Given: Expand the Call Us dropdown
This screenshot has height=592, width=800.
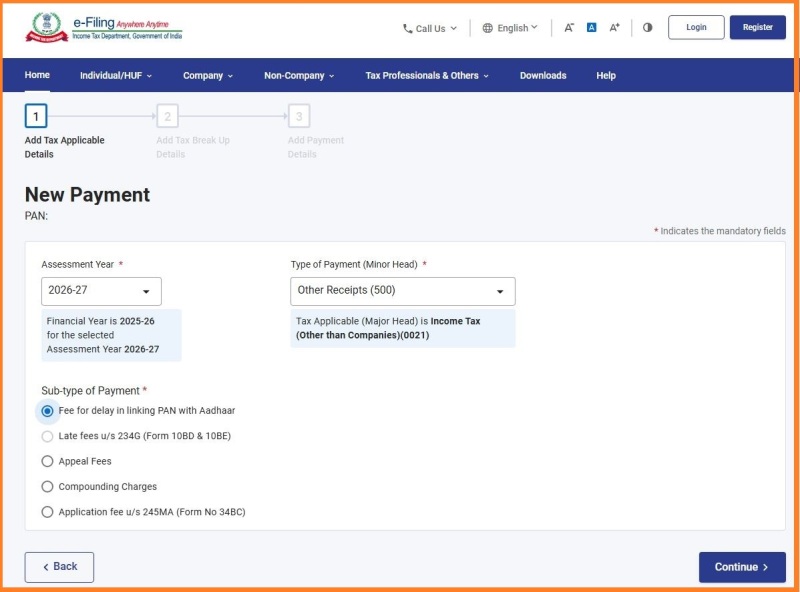Looking at the screenshot, I should click(430, 29).
